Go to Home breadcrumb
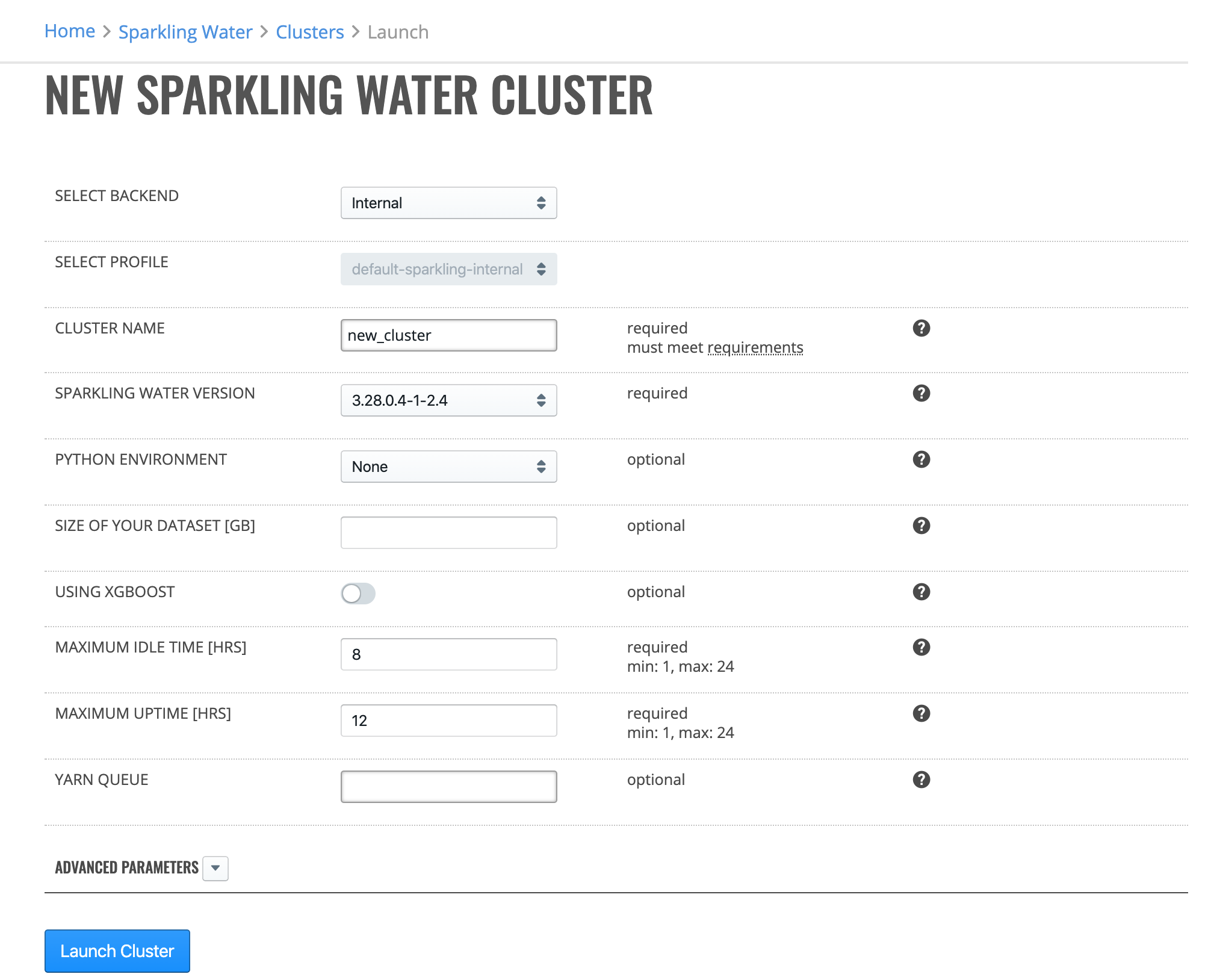The width and height of the screenshot is (1211, 980). click(x=70, y=31)
